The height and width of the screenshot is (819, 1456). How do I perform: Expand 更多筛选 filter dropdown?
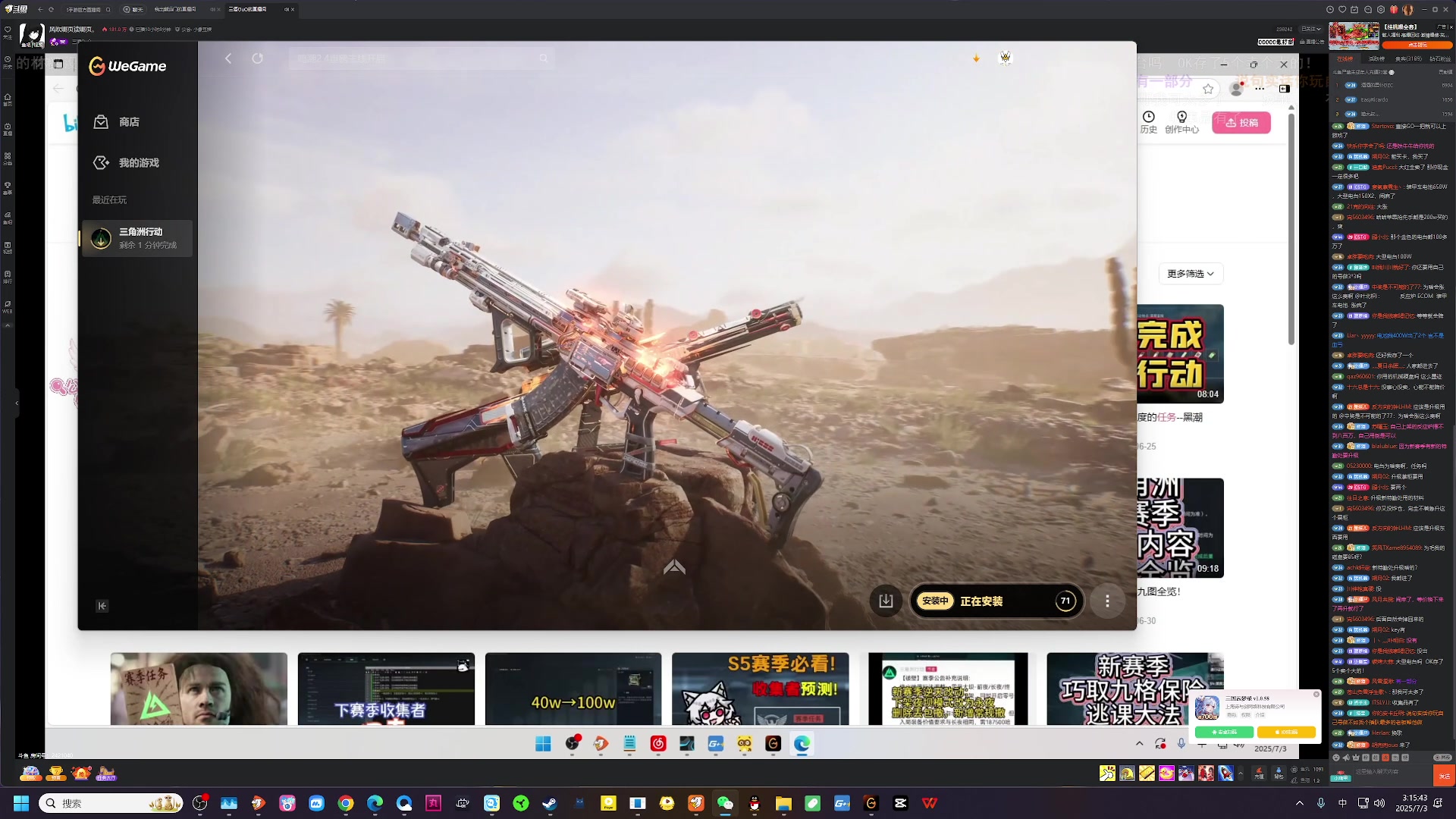coord(1191,274)
